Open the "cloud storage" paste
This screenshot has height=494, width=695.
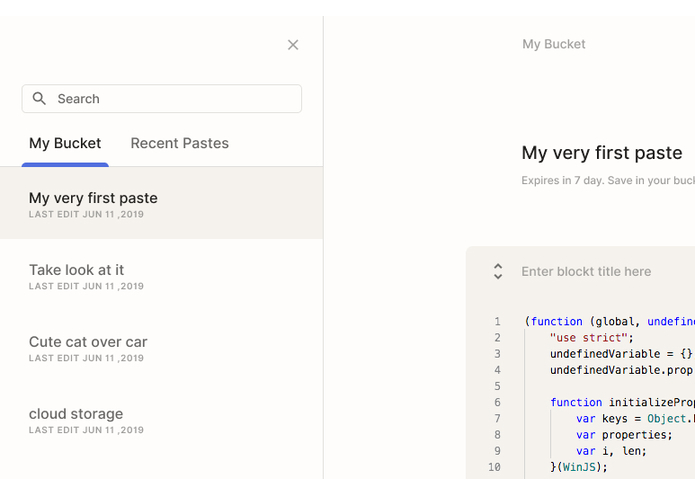[161, 419]
